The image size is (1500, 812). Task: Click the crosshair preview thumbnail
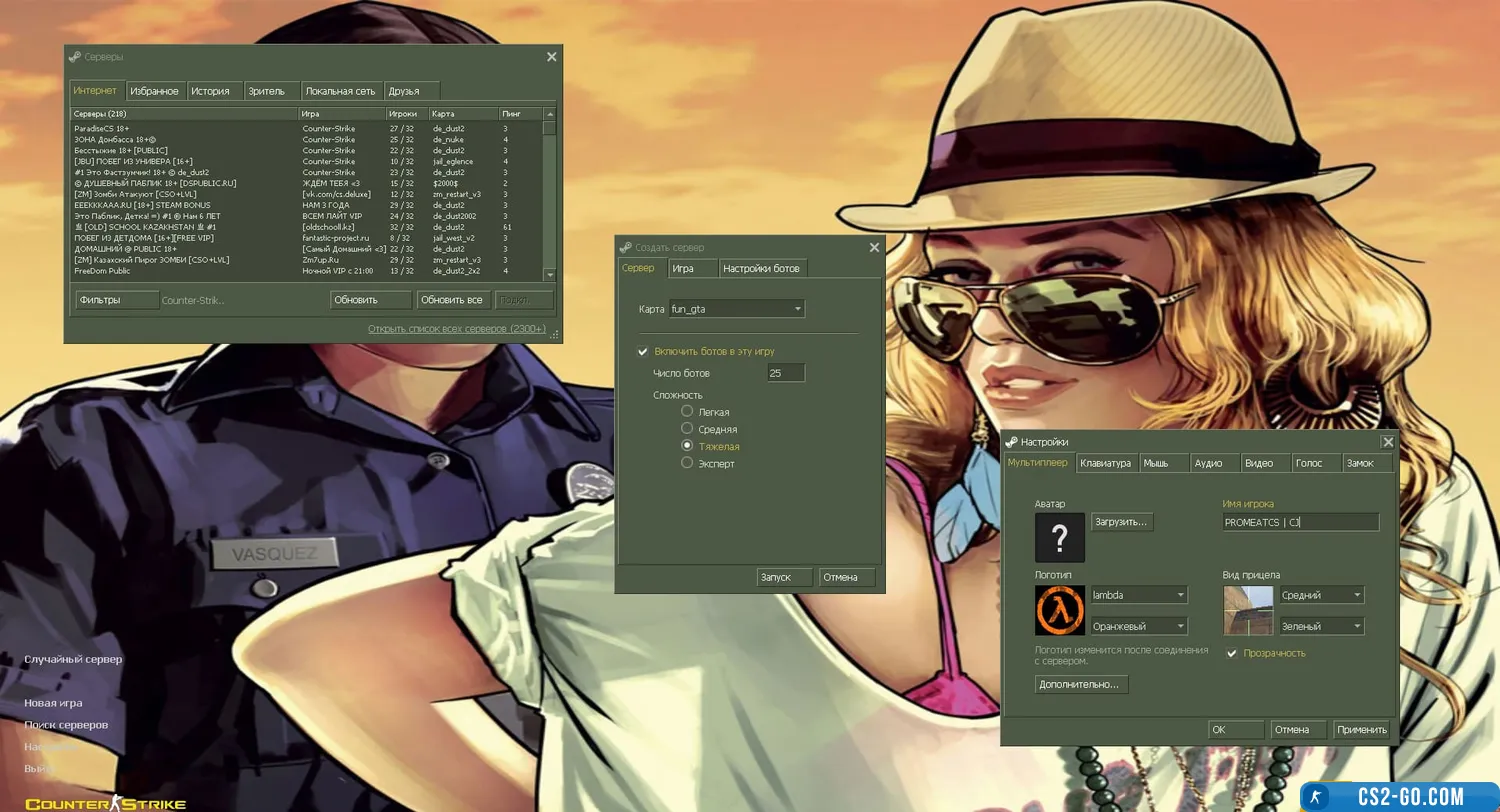click(1248, 610)
